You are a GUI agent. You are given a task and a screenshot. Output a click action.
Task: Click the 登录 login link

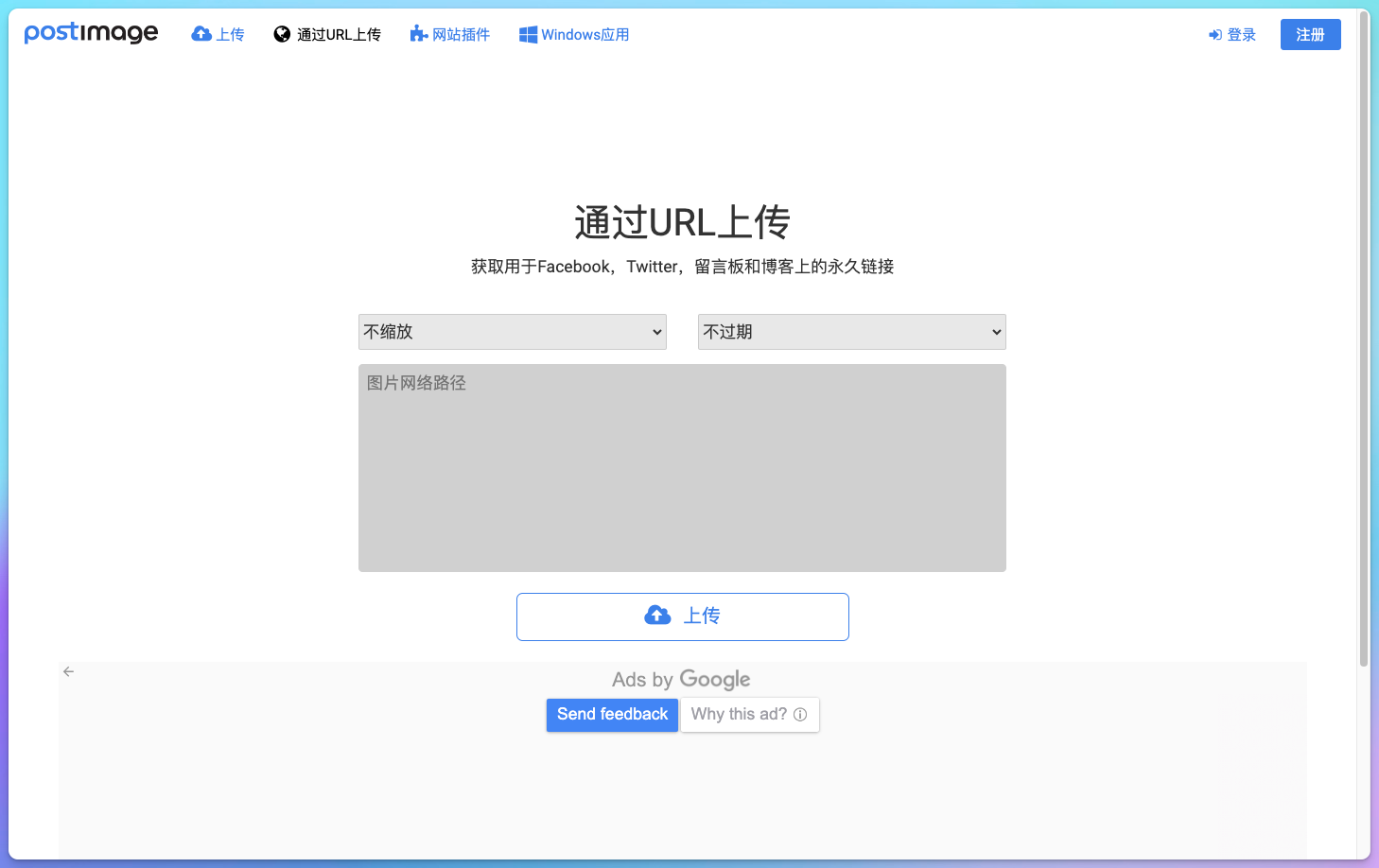[1240, 34]
